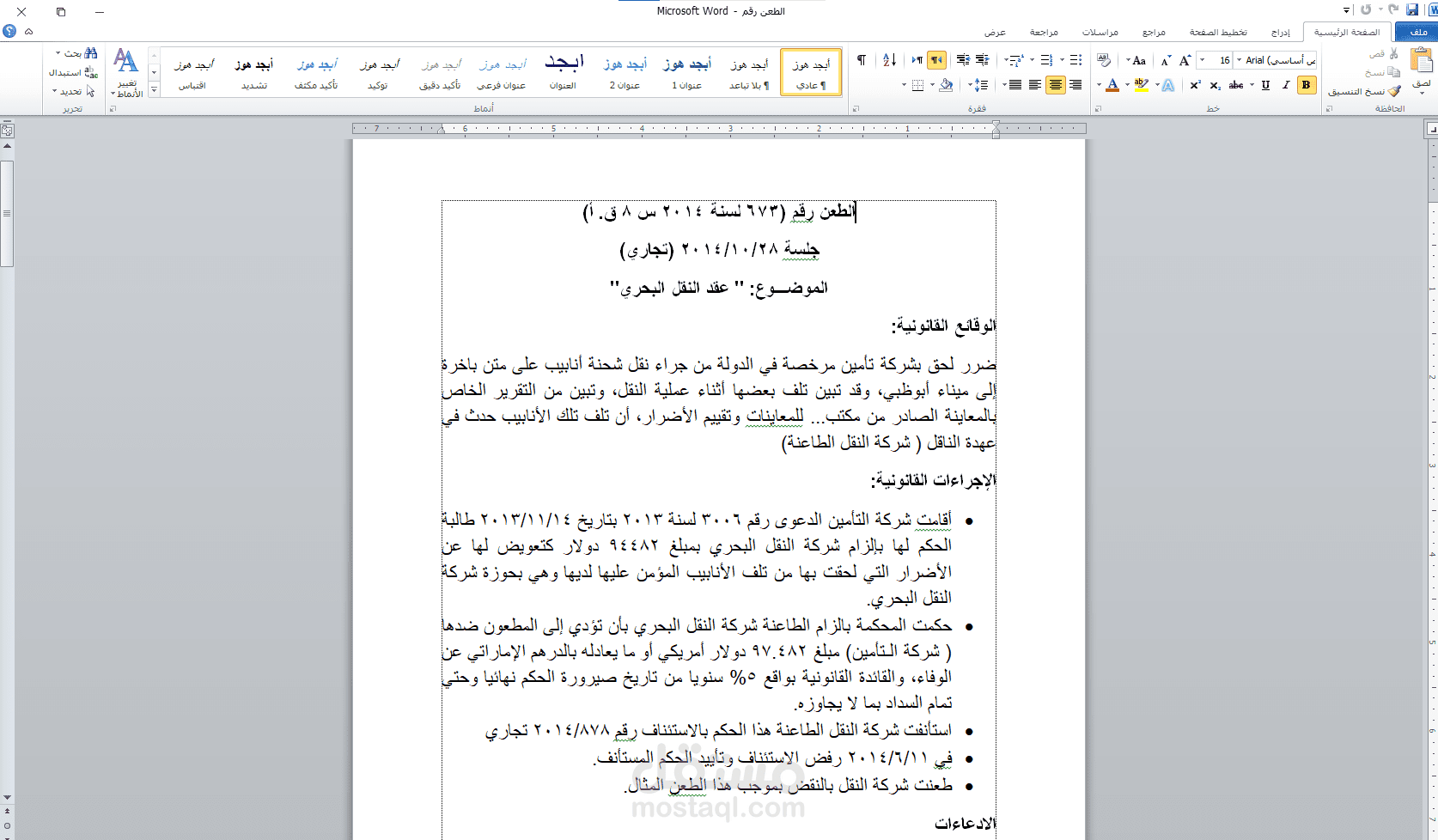Switch to the Insert (إدراج) tab
Screen dimensions: 1438x840
pos(1281,32)
